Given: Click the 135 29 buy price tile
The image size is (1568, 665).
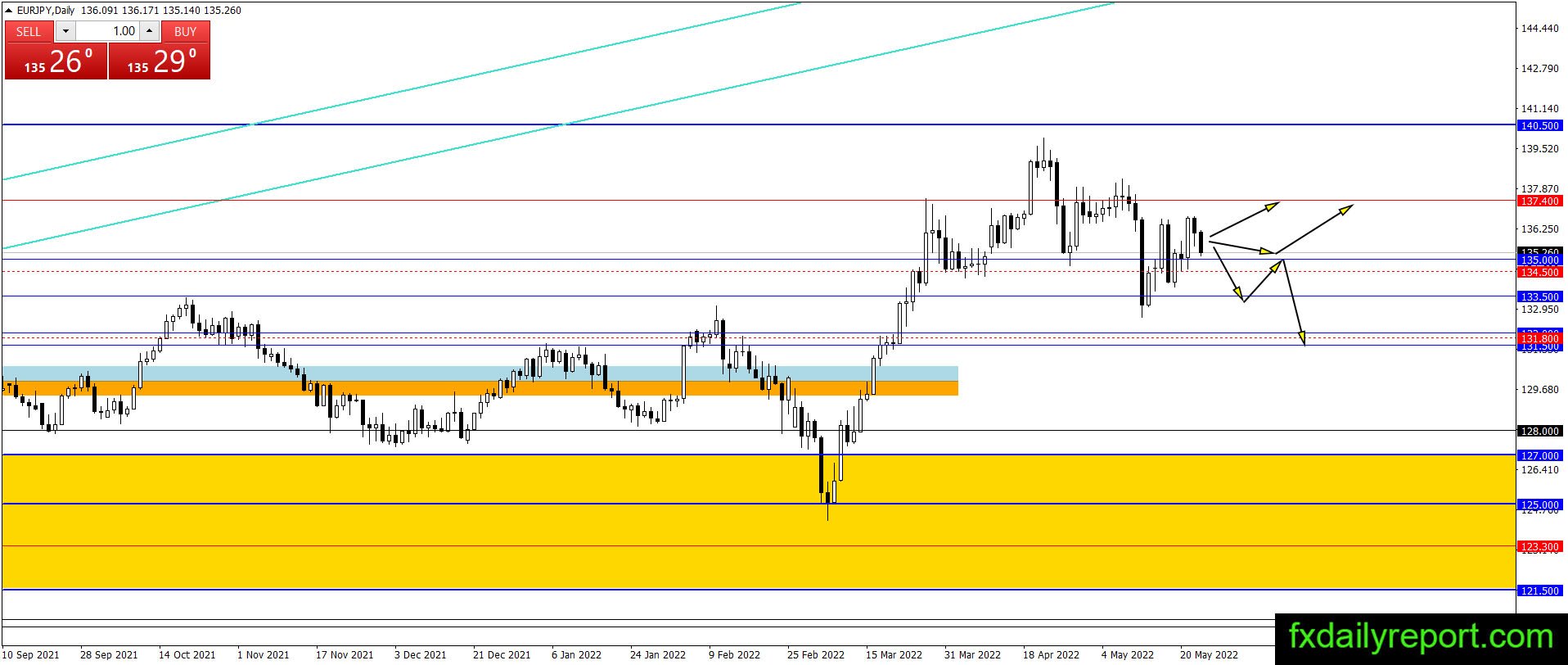Looking at the screenshot, I should pos(160,61).
